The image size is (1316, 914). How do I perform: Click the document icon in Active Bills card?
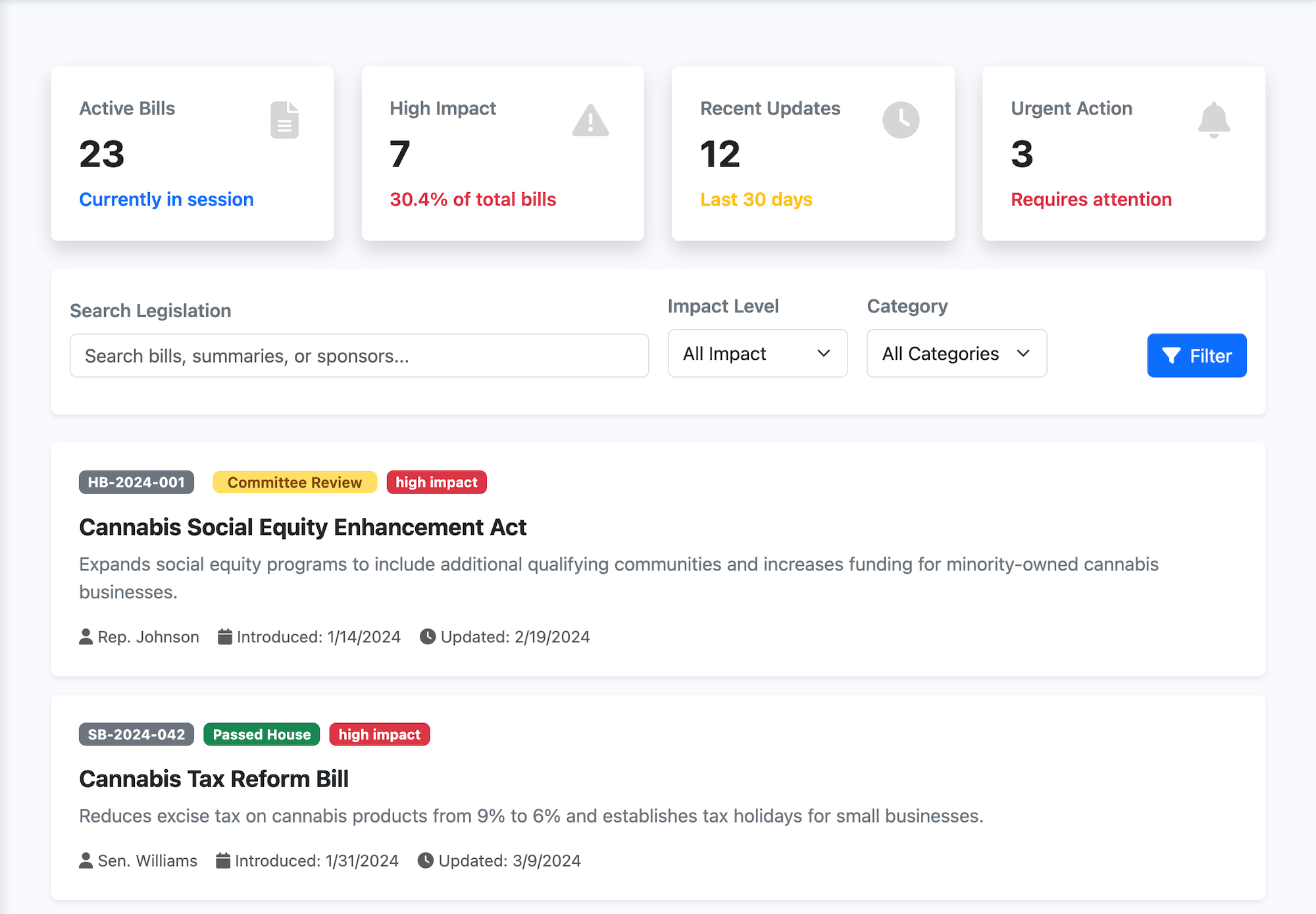coord(284,120)
